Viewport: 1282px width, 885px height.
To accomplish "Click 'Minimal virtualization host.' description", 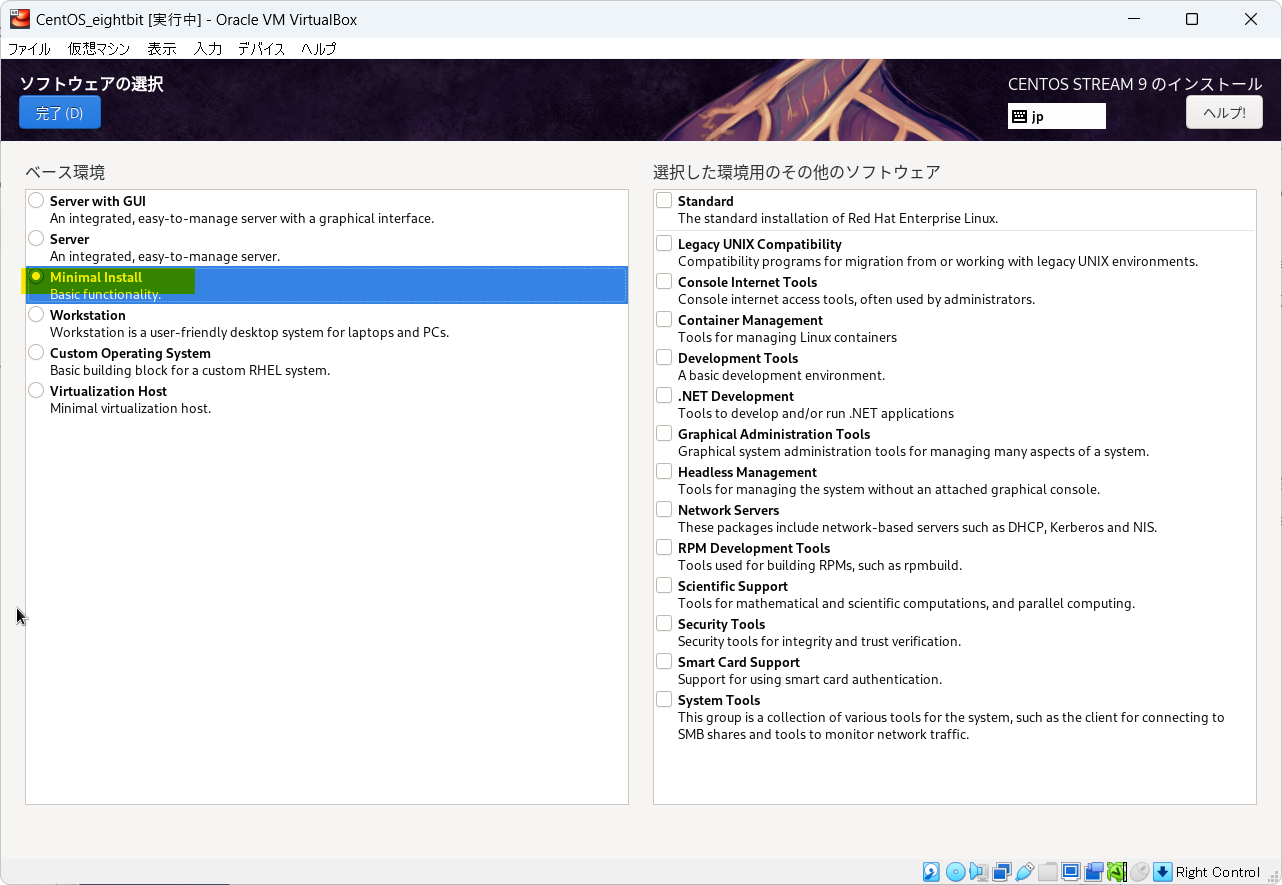I will [130, 408].
